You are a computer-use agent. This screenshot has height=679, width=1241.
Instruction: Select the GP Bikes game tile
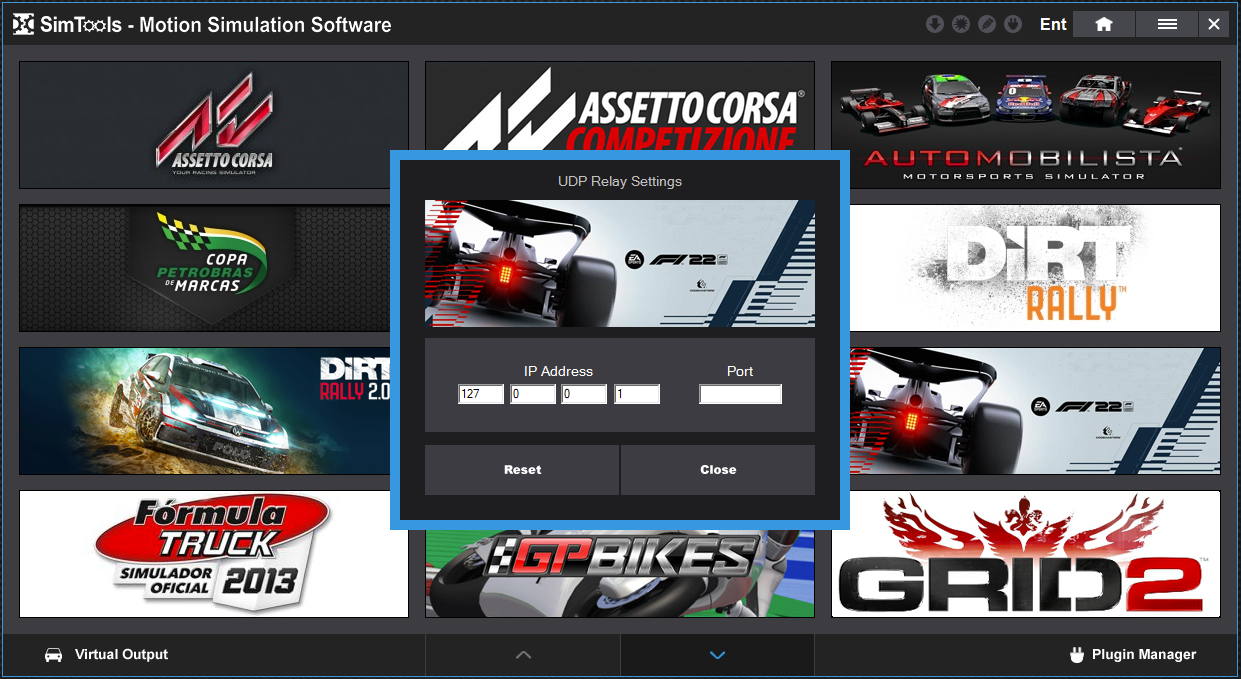[x=620, y=574]
